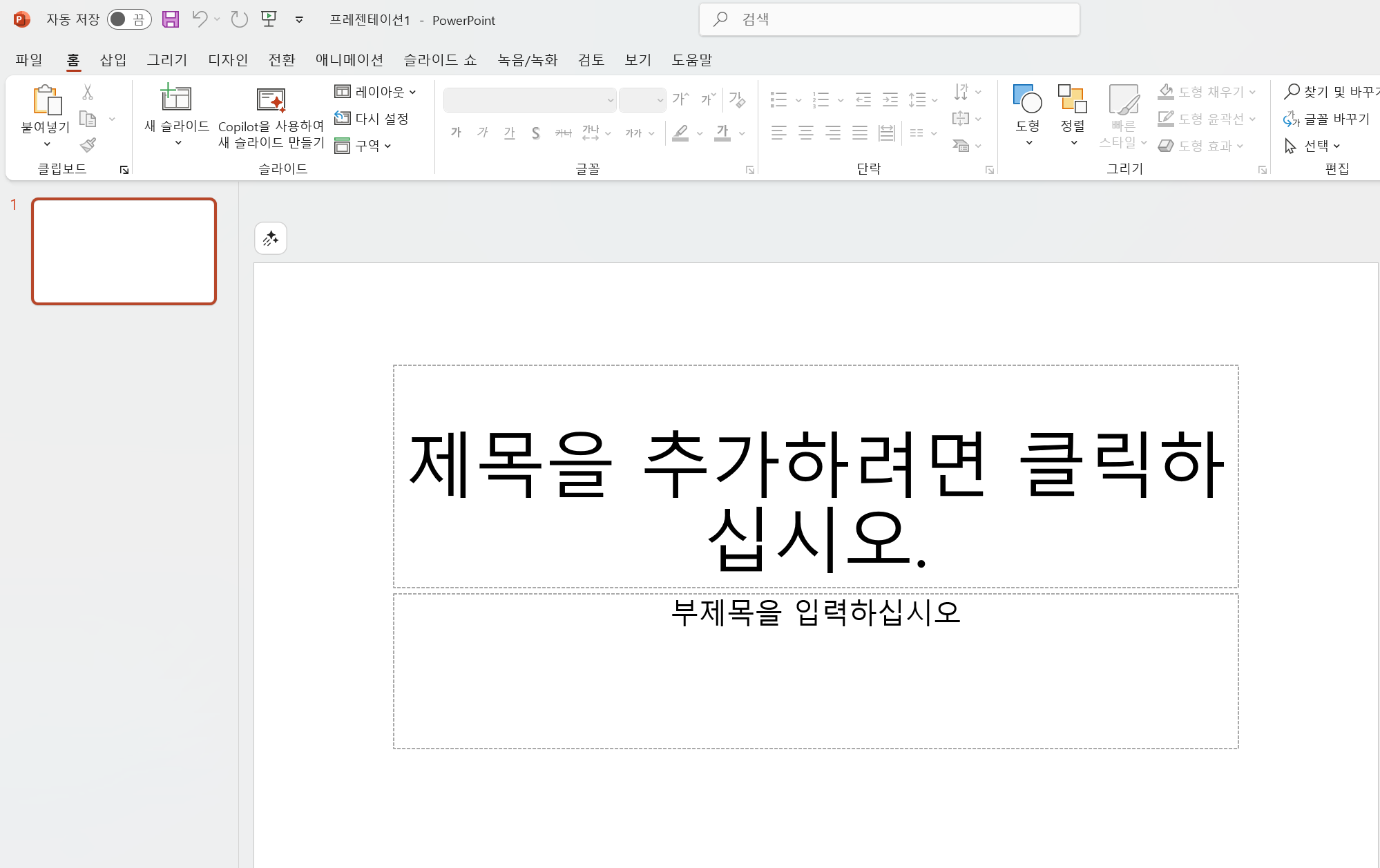This screenshot has height=868, width=1380.
Task: Toggle bold text formatting
Action: coord(456,133)
